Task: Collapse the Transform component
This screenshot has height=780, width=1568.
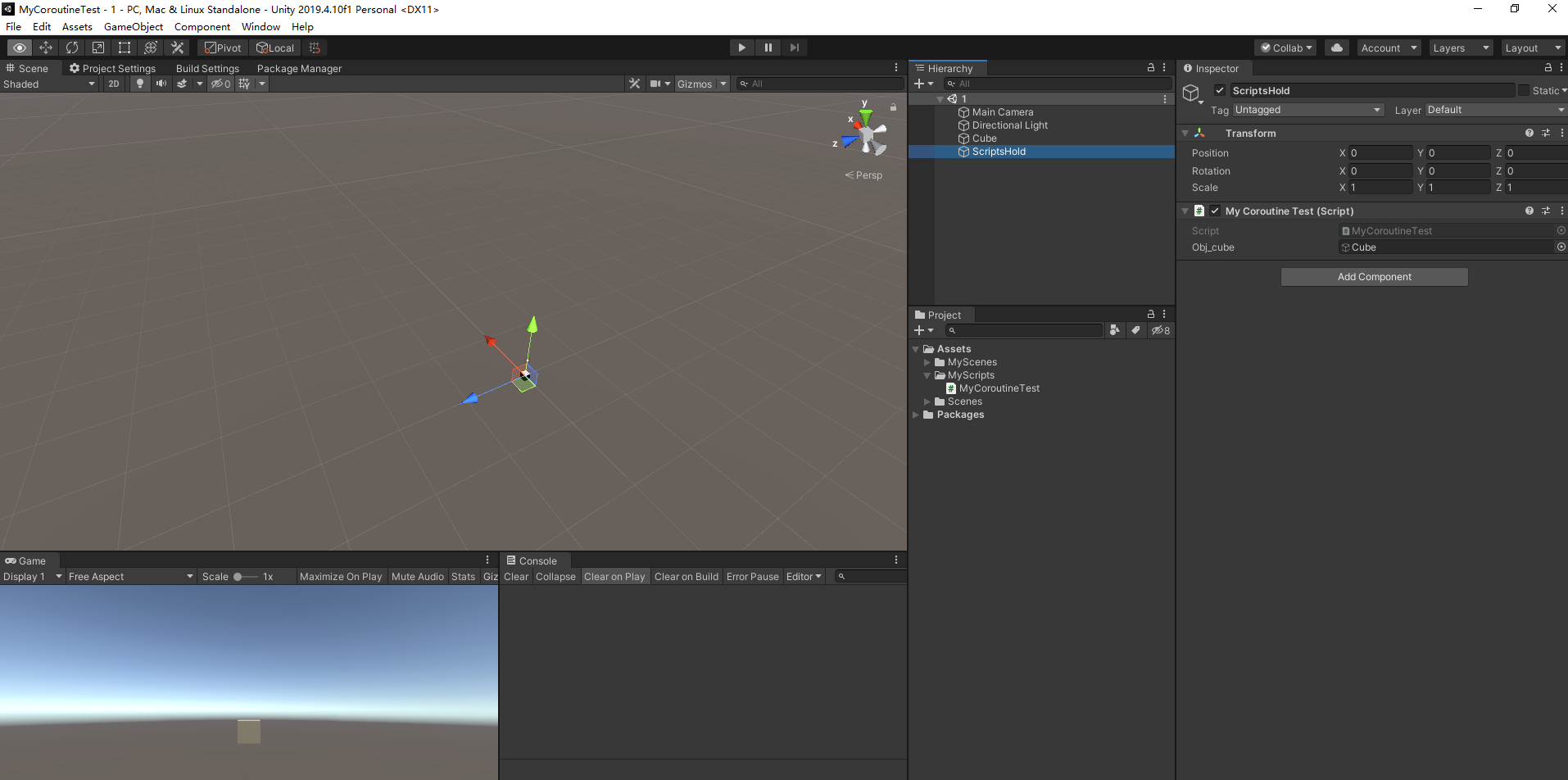Action: (1185, 133)
